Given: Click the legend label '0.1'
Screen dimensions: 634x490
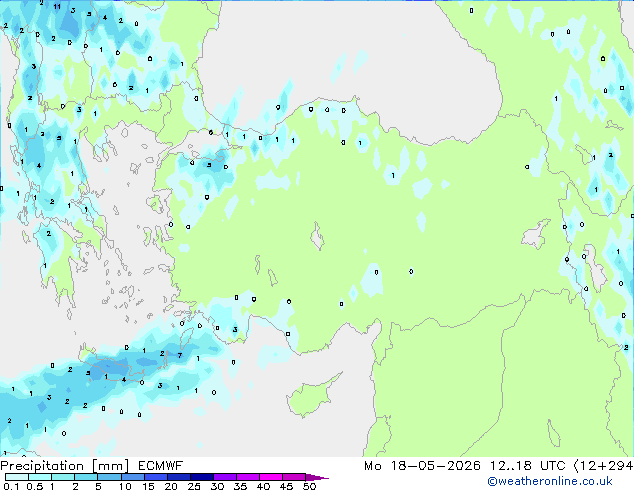Looking at the screenshot, I should [11, 486].
